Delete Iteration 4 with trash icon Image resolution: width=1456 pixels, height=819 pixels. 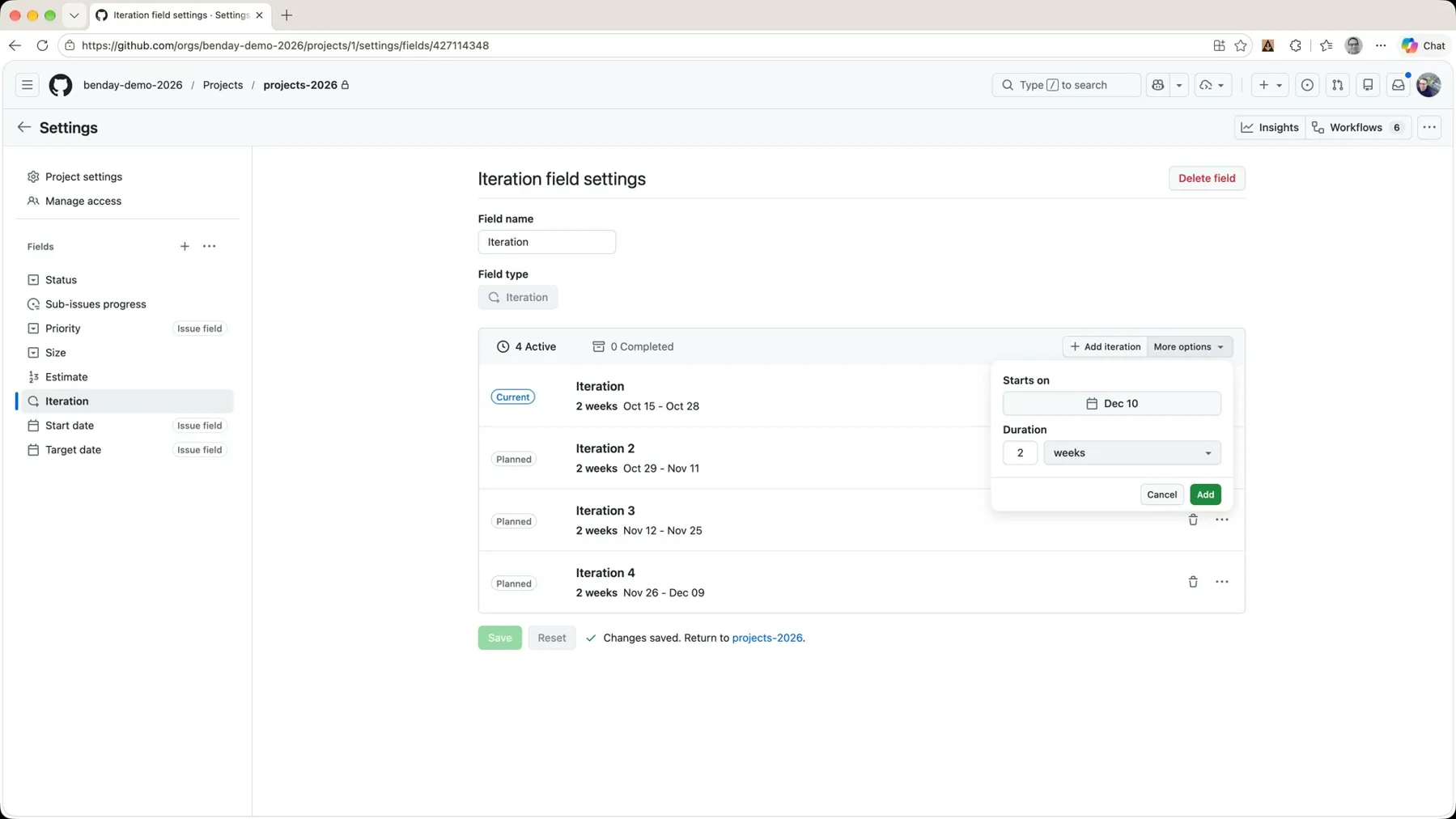(1193, 582)
